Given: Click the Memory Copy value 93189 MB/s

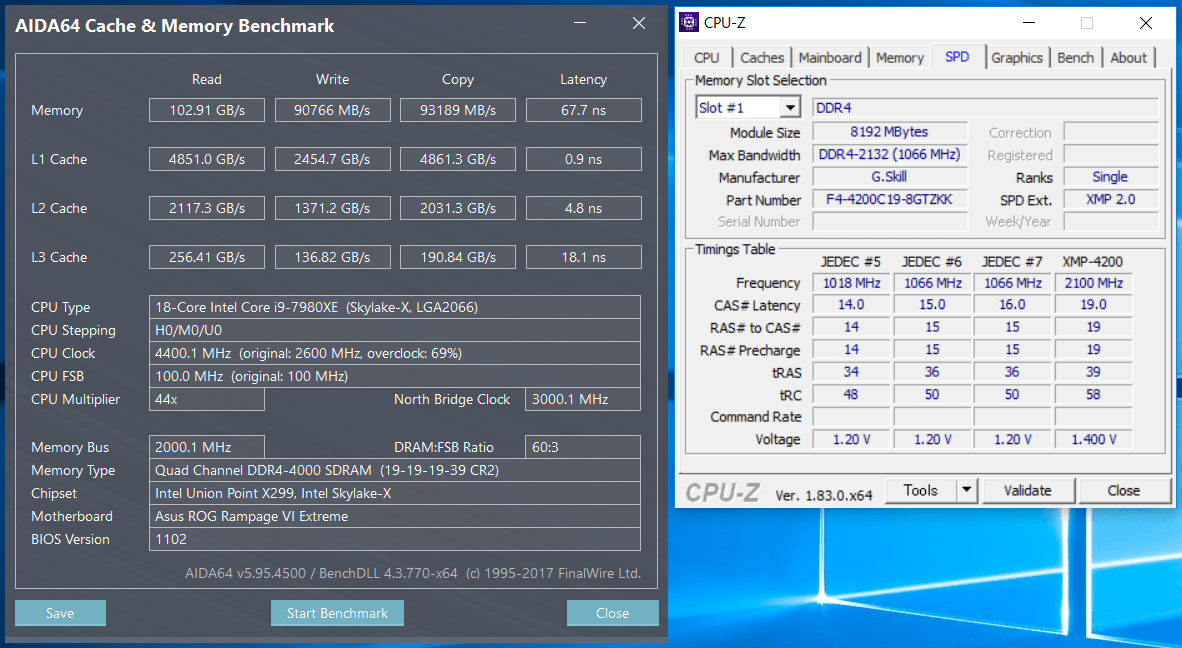Looking at the screenshot, I should pos(458,110).
